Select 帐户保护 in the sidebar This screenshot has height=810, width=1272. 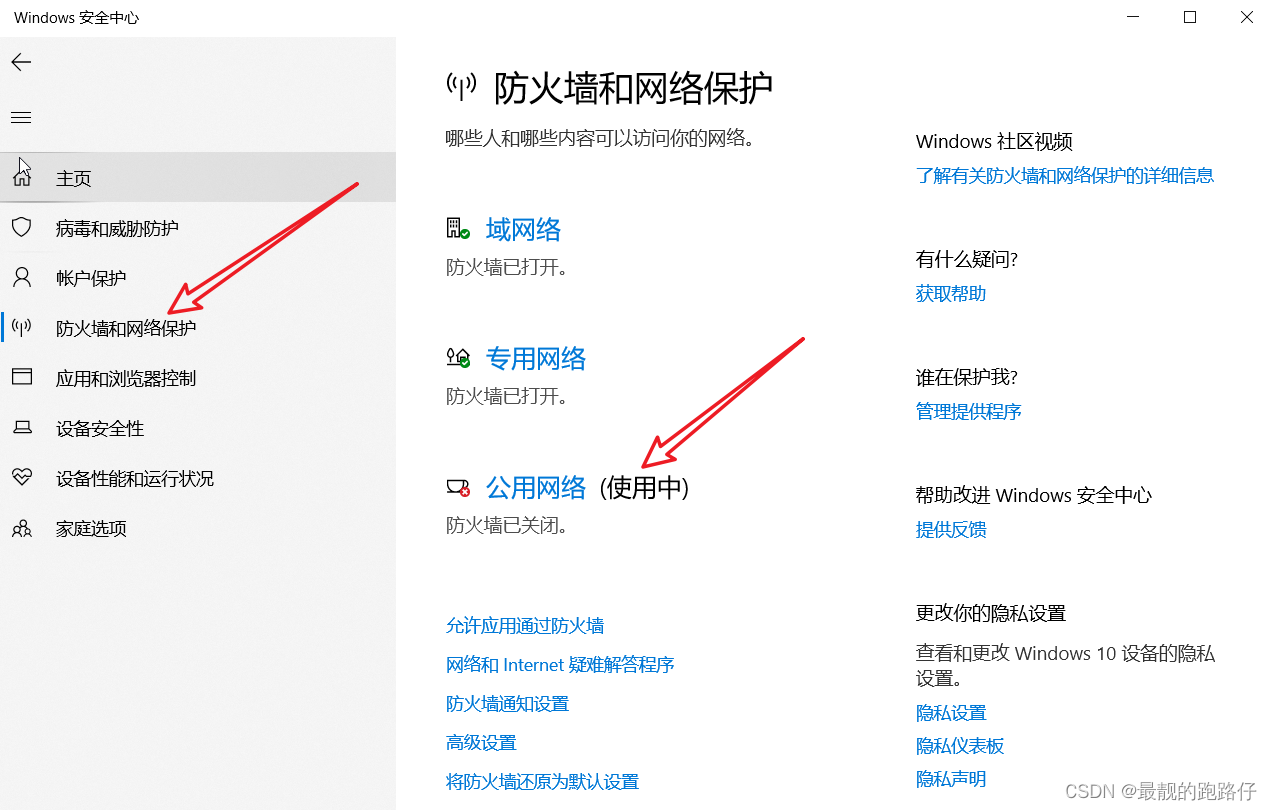coord(198,278)
